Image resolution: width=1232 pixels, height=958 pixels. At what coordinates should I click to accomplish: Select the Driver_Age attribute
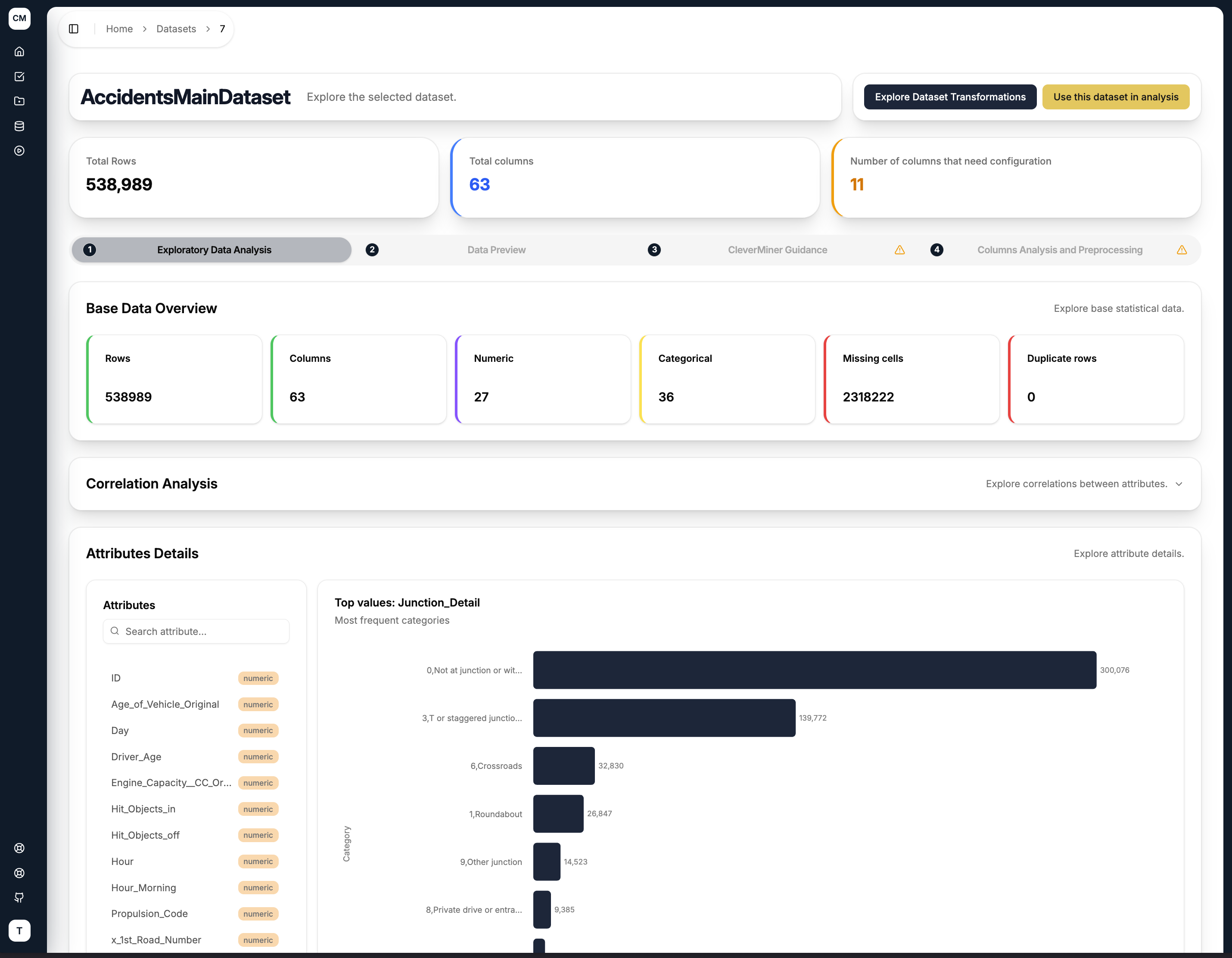[195, 756]
